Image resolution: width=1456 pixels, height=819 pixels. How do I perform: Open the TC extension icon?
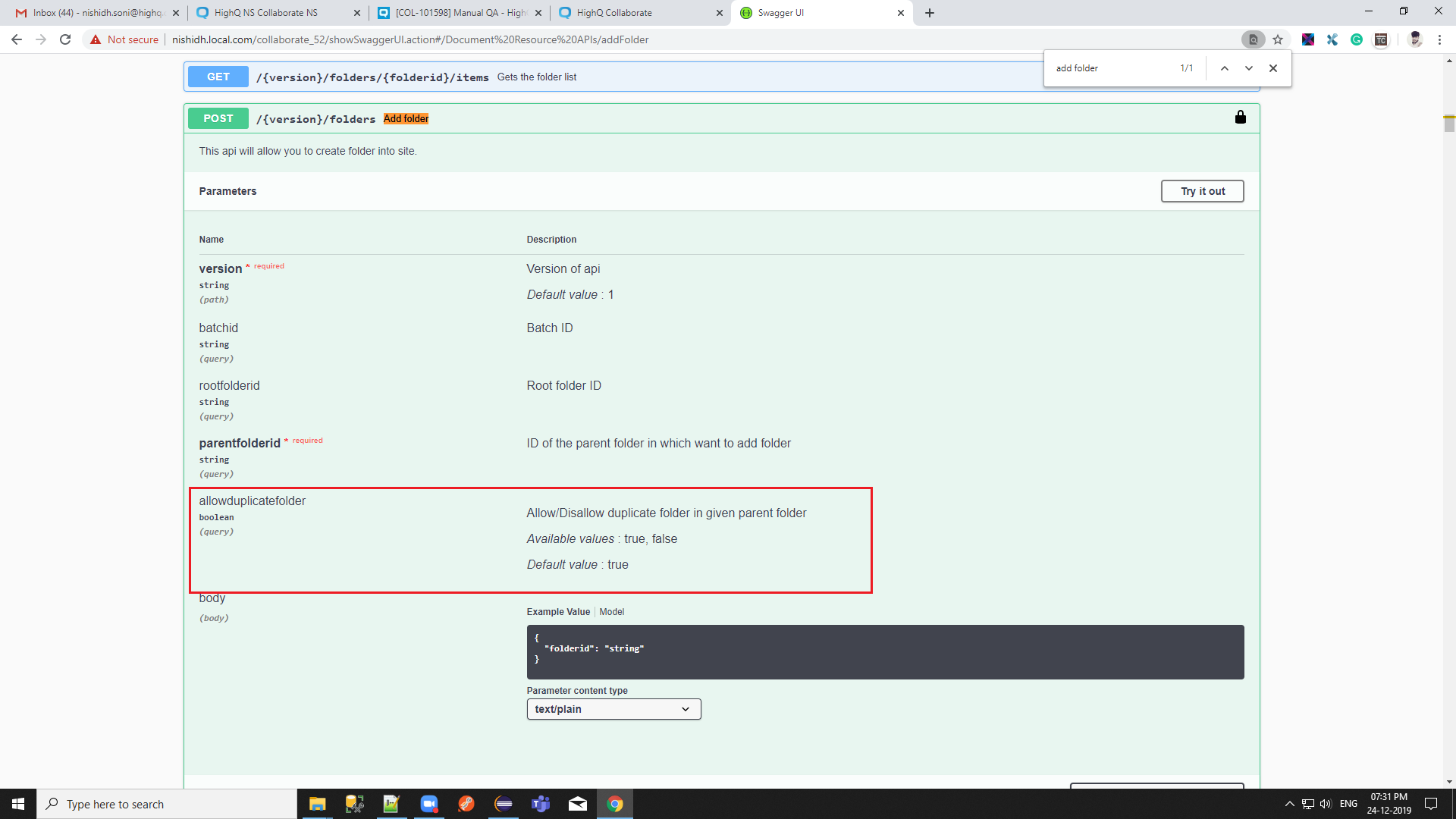[x=1381, y=39]
